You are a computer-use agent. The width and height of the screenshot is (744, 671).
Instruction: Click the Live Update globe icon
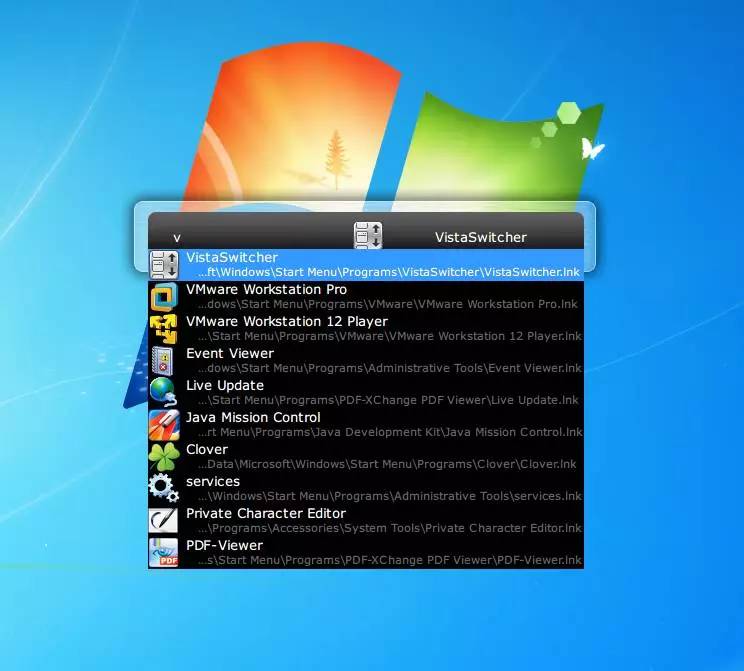pyautogui.click(x=164, y=392)
